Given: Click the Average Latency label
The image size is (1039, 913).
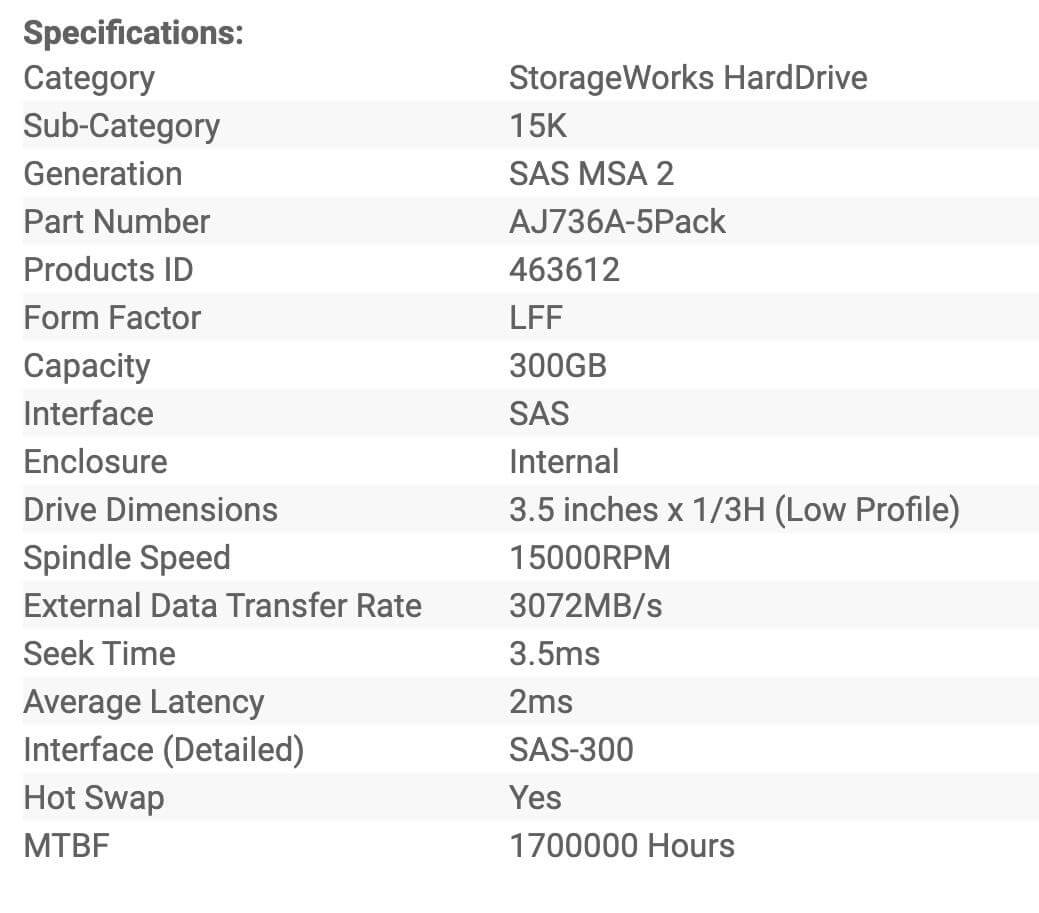Looking at the screenshot, I should (x=143, y=702).
